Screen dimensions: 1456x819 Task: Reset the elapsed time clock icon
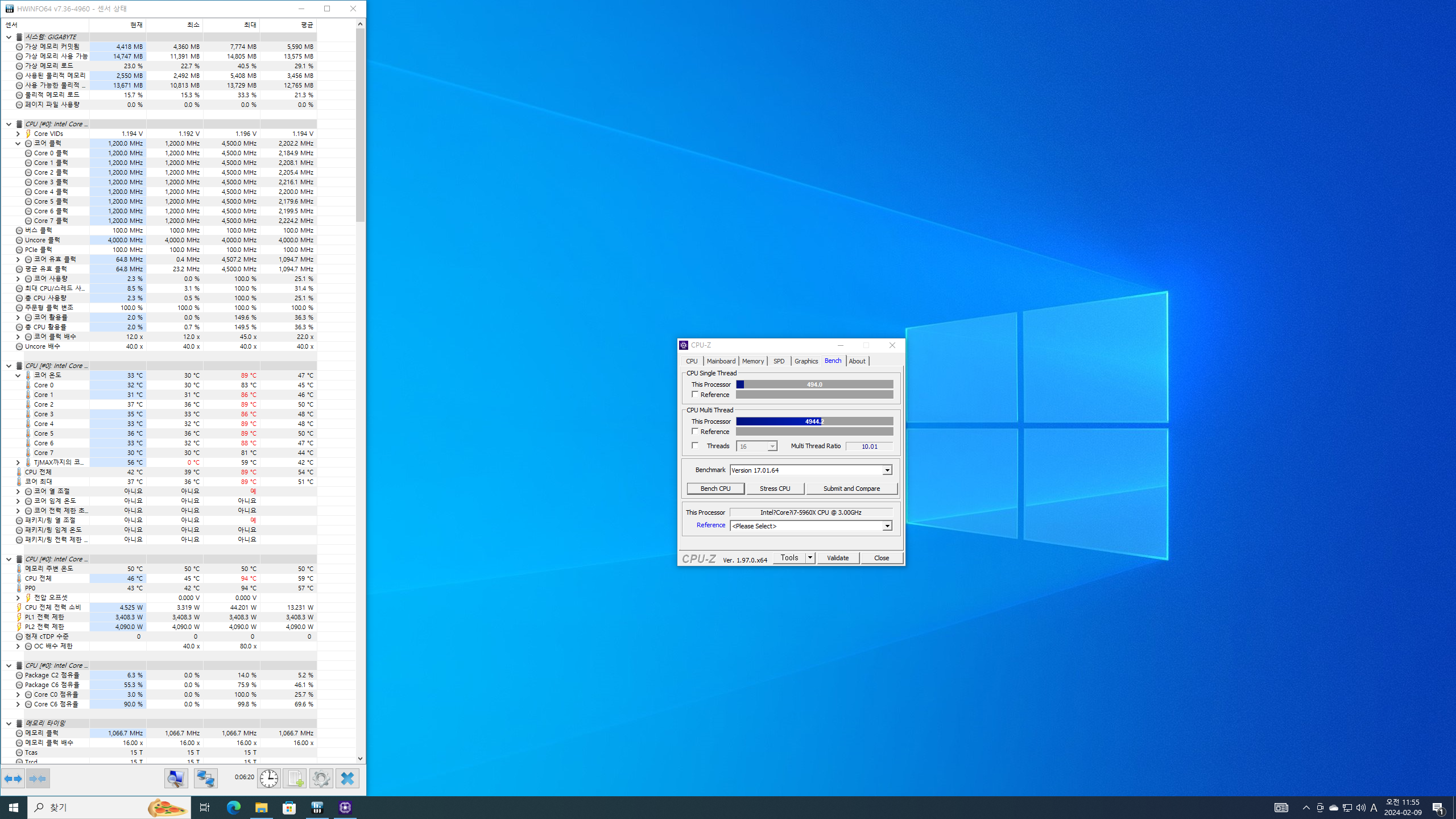coord(269,779)
